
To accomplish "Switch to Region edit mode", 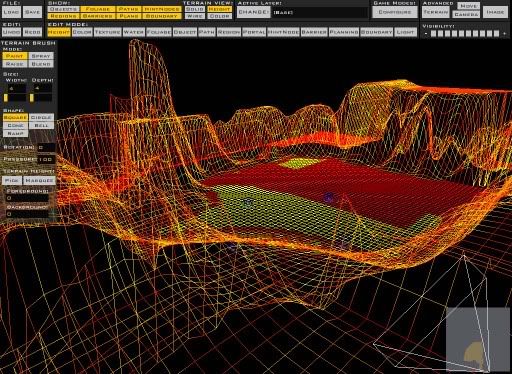I will click(x=229, y=32).
